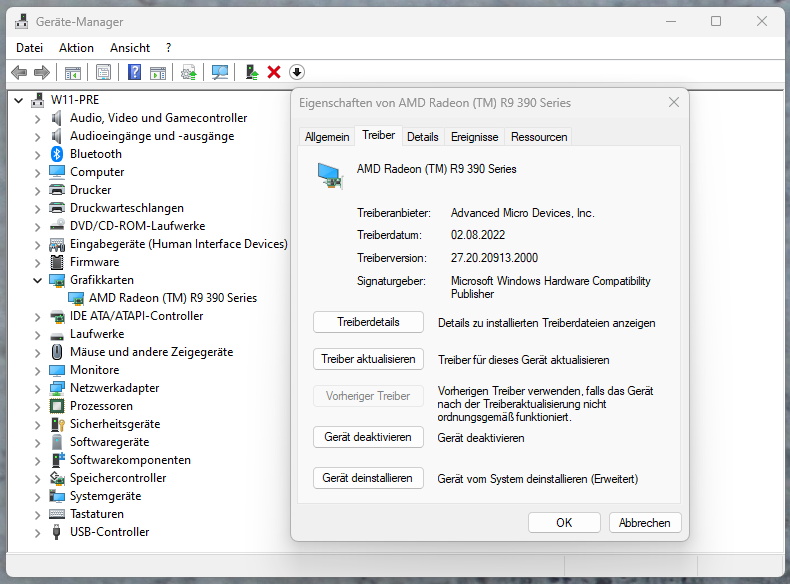
Task: Click the Prozessoren icon in tree
Action: pos(57,406)
